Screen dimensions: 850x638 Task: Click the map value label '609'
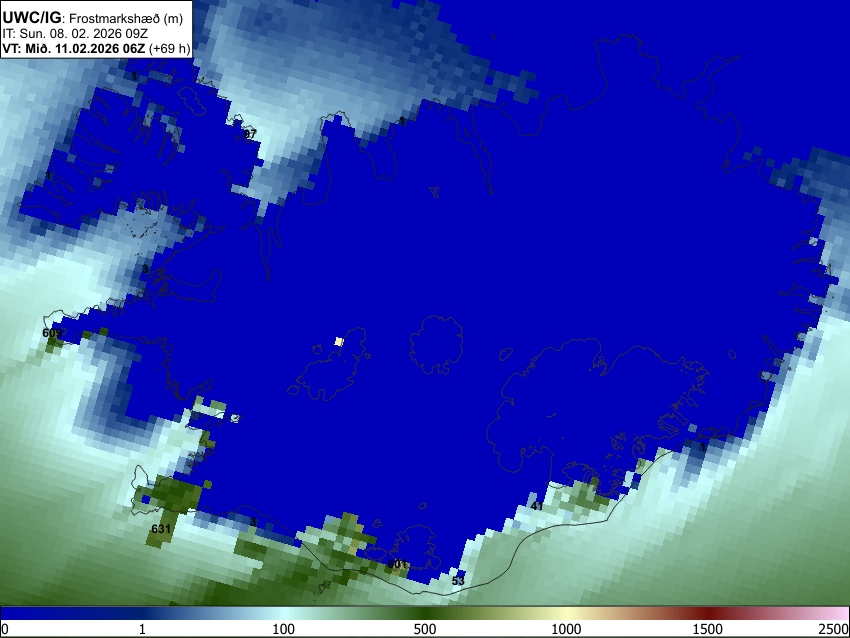pyautogui.click(x=52, y=333)
